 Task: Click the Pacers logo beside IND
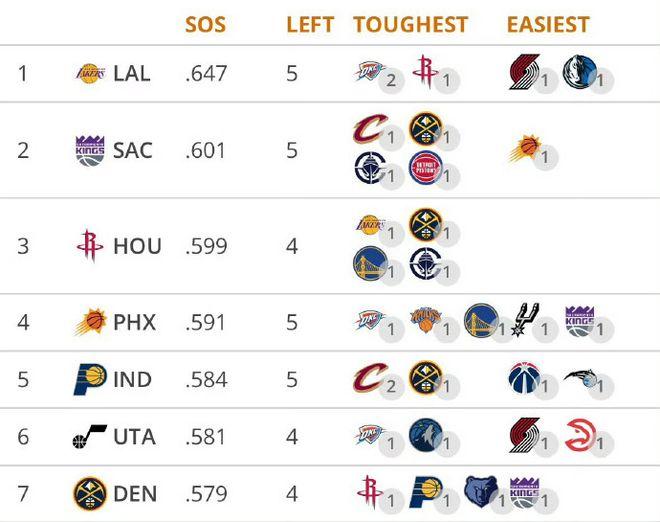point(90,379)
